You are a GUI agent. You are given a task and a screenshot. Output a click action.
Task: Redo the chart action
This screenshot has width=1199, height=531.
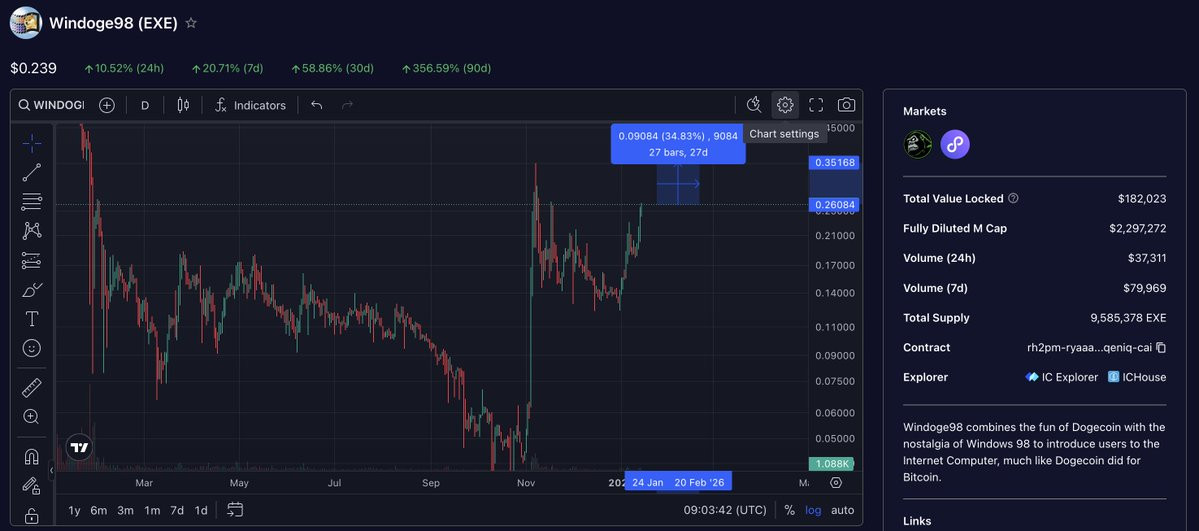pyautogui.click(x=347, y=105)
